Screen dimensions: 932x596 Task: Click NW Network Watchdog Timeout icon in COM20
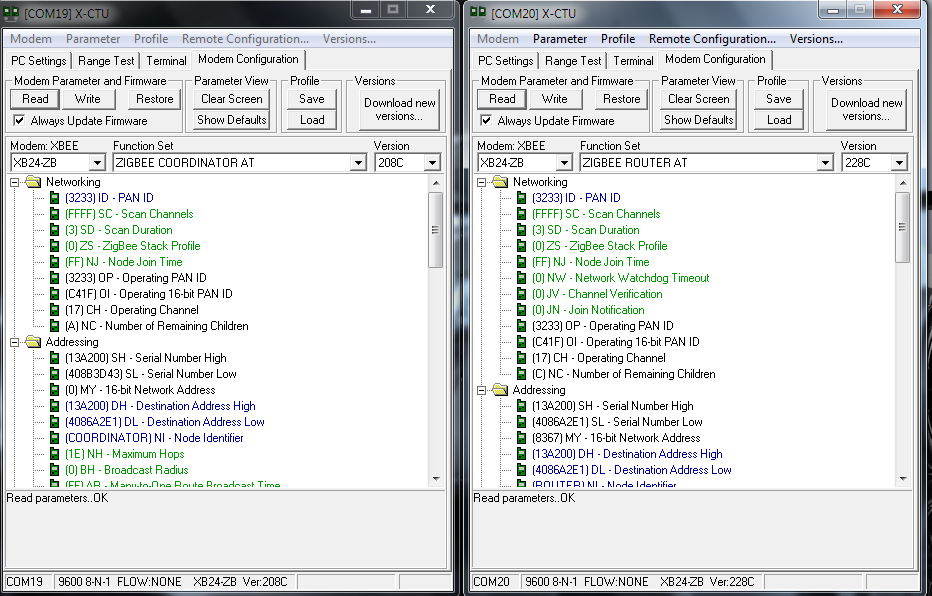tap(521, 278)
